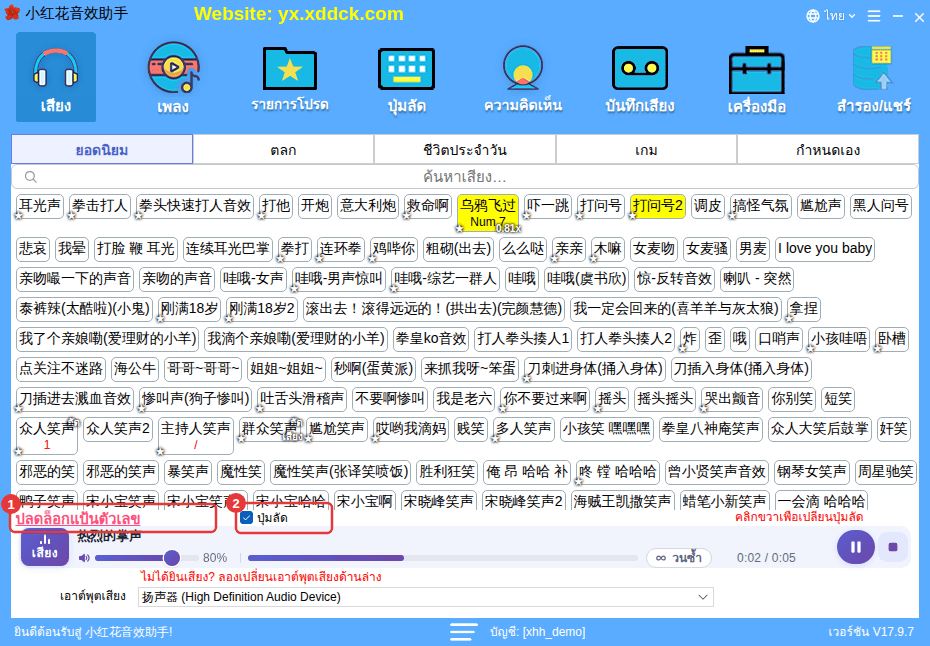Toggle the วนซ้ำ loop button
The image size is (930, 646).
(x=679, y=558)
